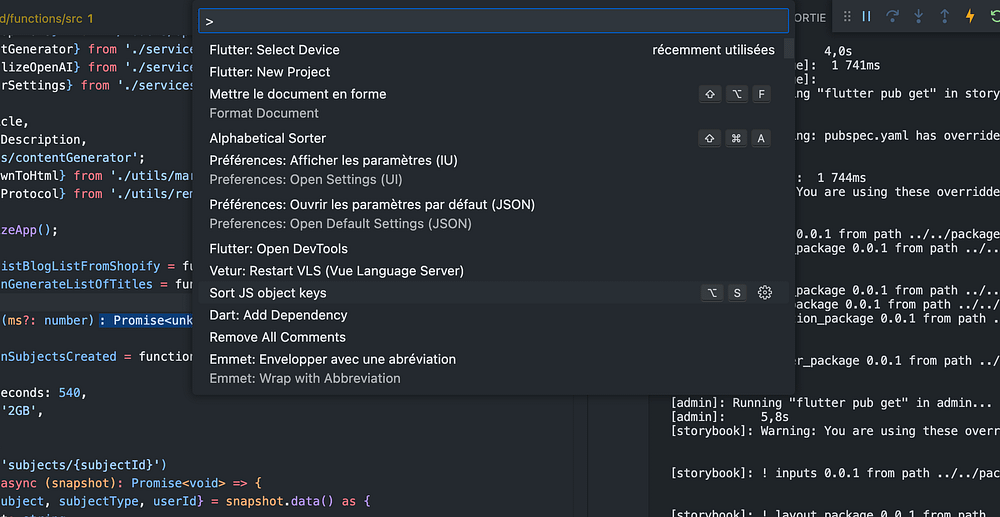Click the Step Out debug icon

click(x=945, y=17)
